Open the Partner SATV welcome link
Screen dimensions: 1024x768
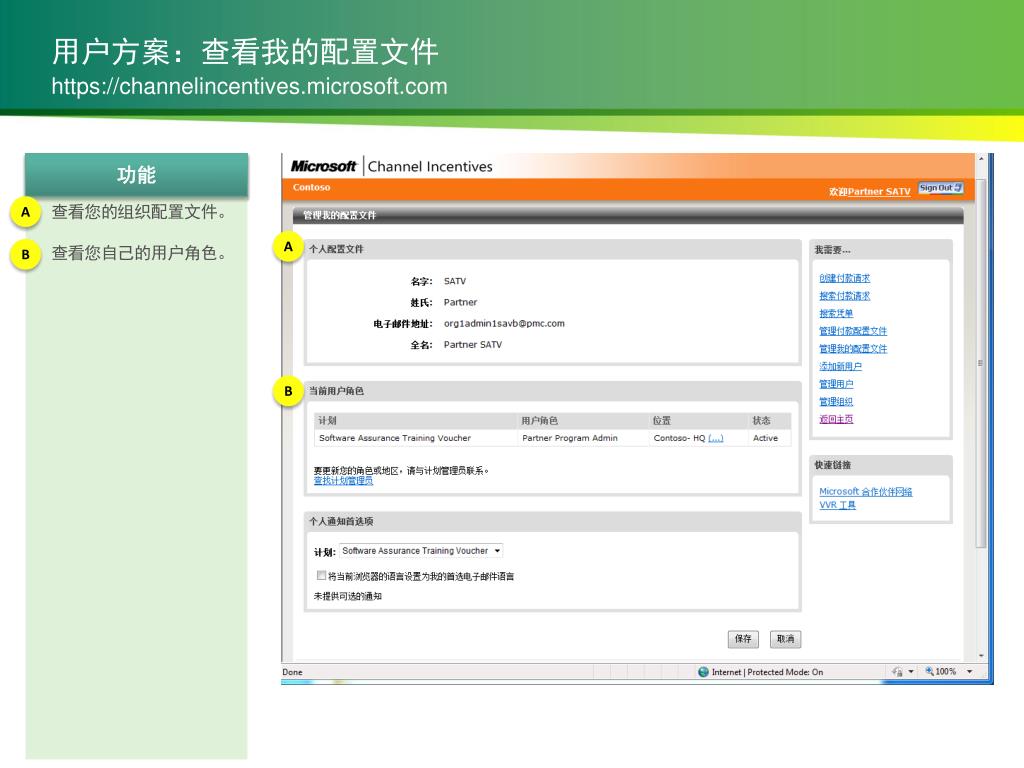point(878,191)
